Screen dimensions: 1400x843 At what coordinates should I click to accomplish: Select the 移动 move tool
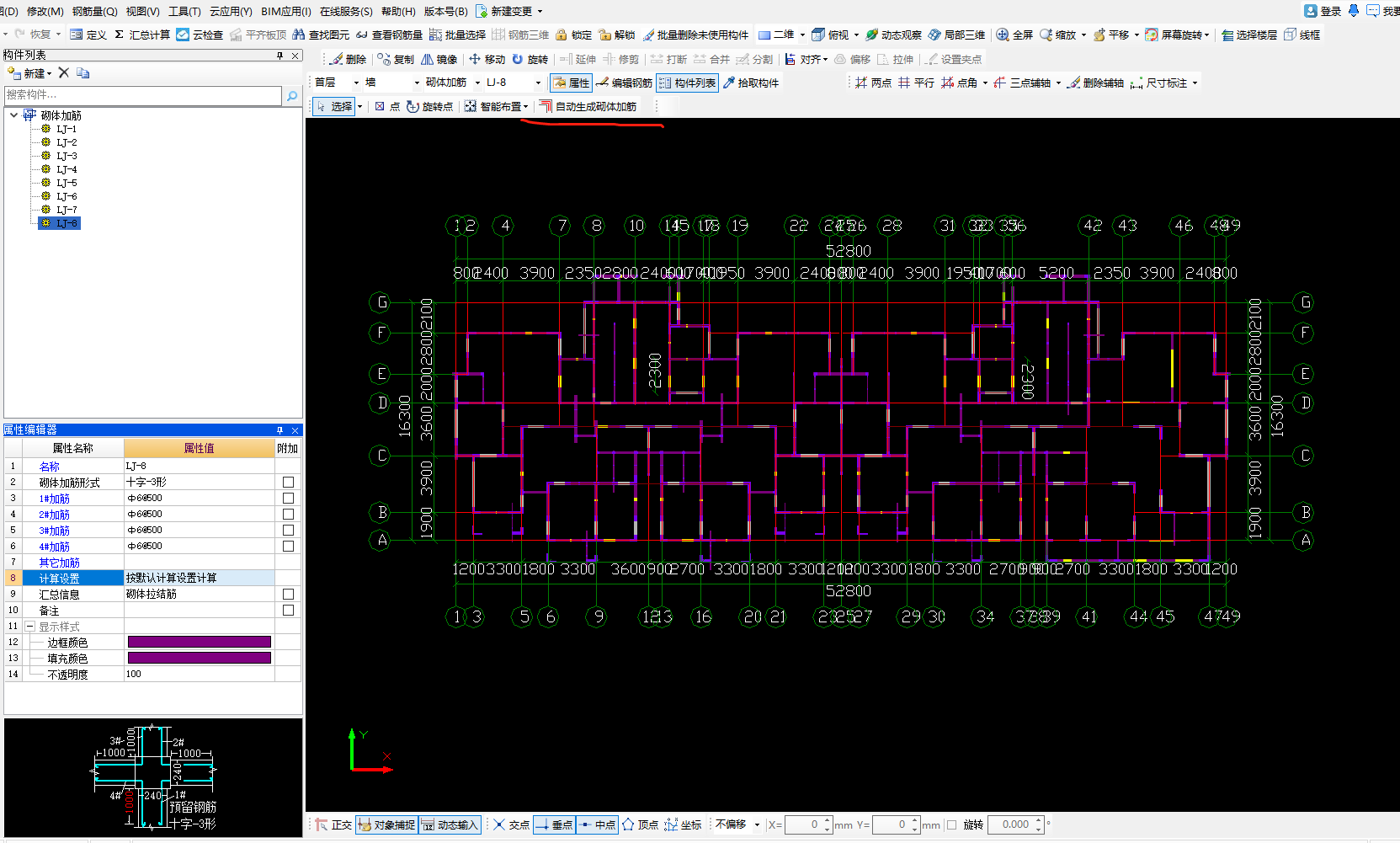pos(487,59)
